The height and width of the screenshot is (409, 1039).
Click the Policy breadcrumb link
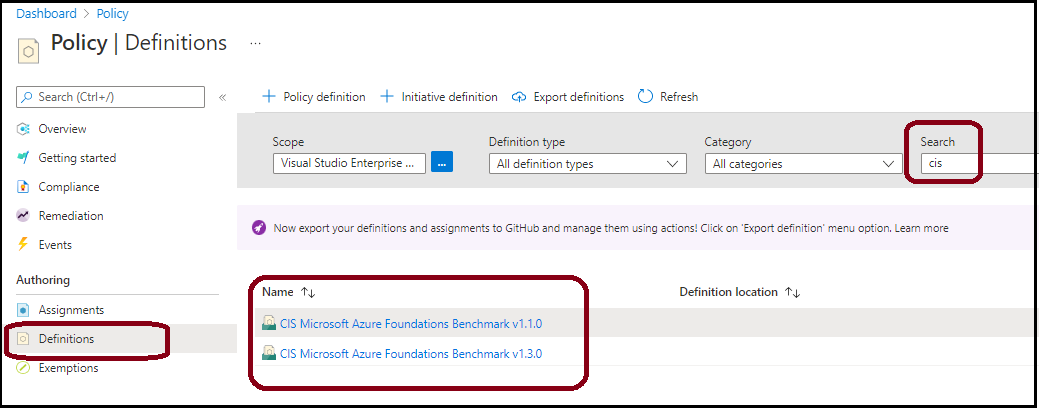(x=113, y=13)
